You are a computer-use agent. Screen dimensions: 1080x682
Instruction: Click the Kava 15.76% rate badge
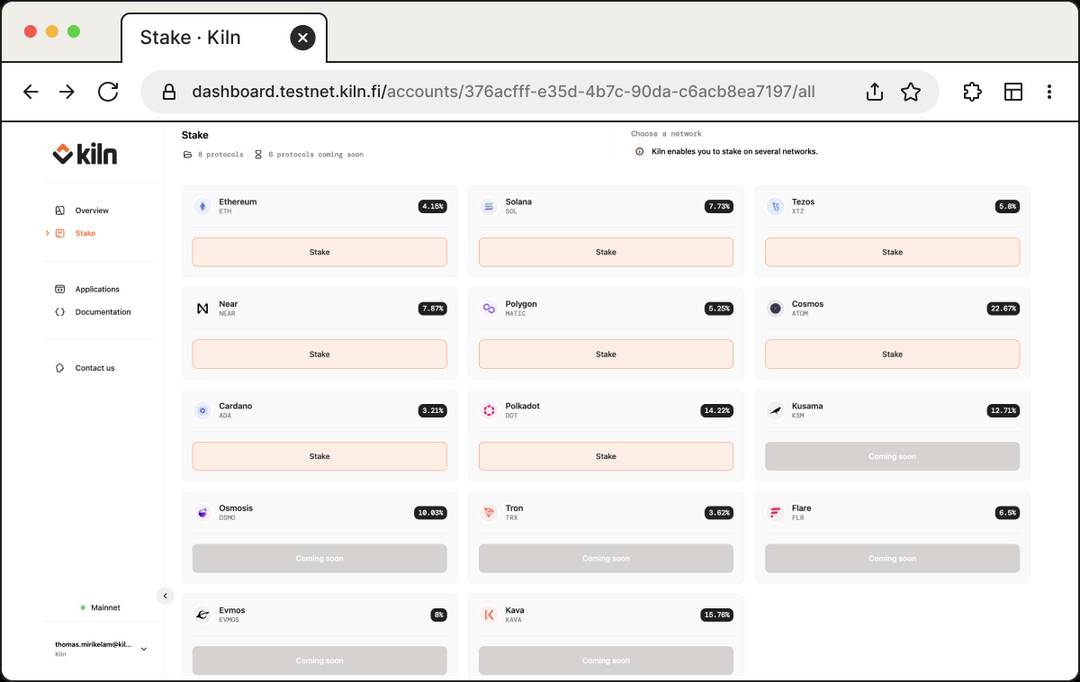(717, 614)
